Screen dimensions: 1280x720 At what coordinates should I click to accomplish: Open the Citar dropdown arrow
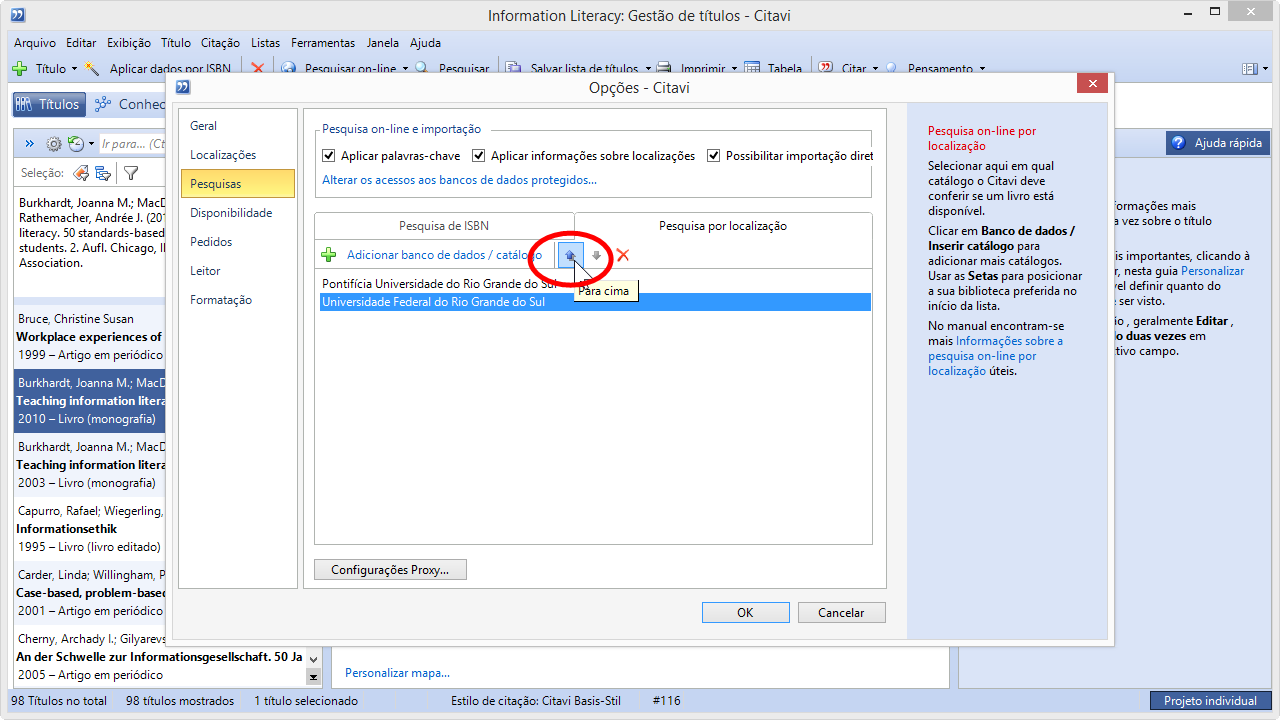tap(875, 69)
